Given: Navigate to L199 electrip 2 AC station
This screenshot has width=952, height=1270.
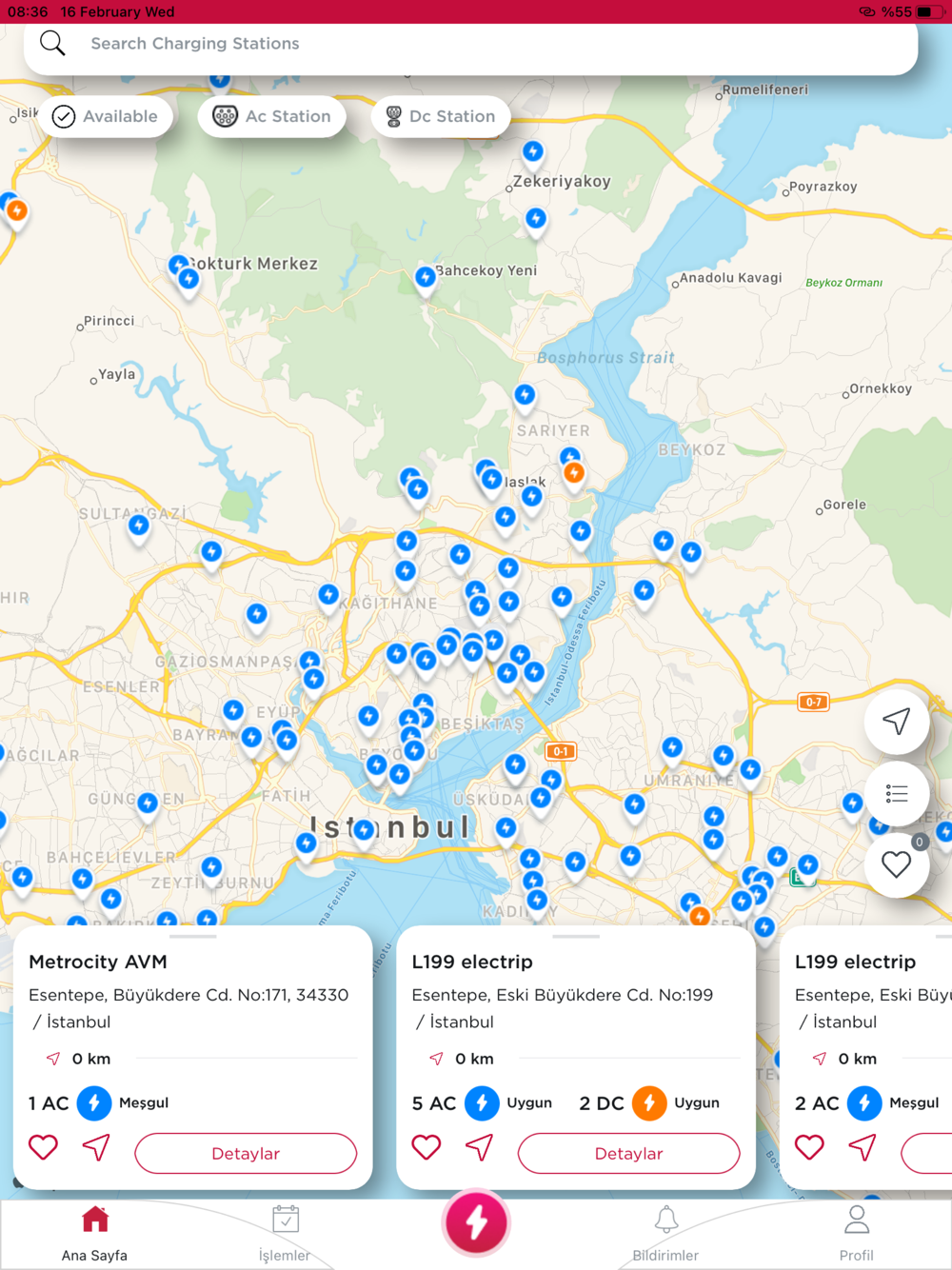Looking at the screenshot, I should click(863, 1147).
